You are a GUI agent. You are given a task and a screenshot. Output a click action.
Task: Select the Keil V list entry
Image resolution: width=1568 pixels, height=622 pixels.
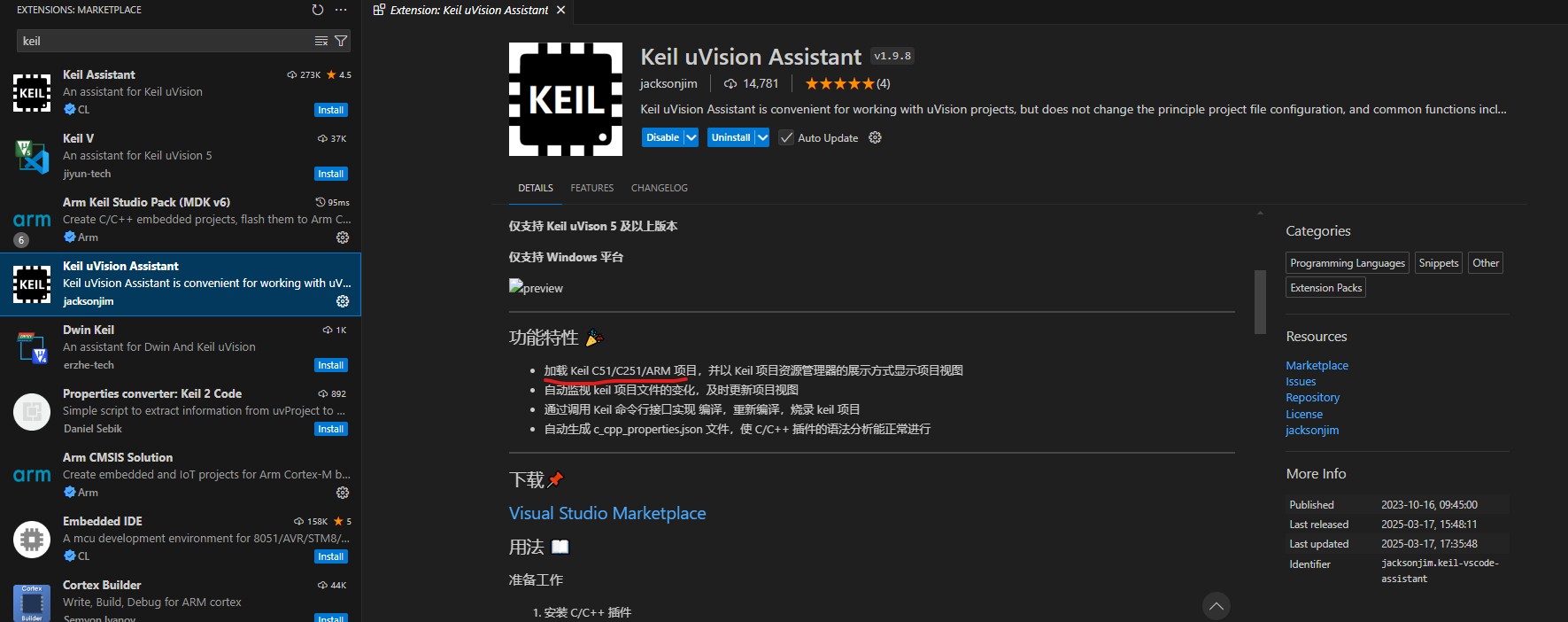(181, 156)
